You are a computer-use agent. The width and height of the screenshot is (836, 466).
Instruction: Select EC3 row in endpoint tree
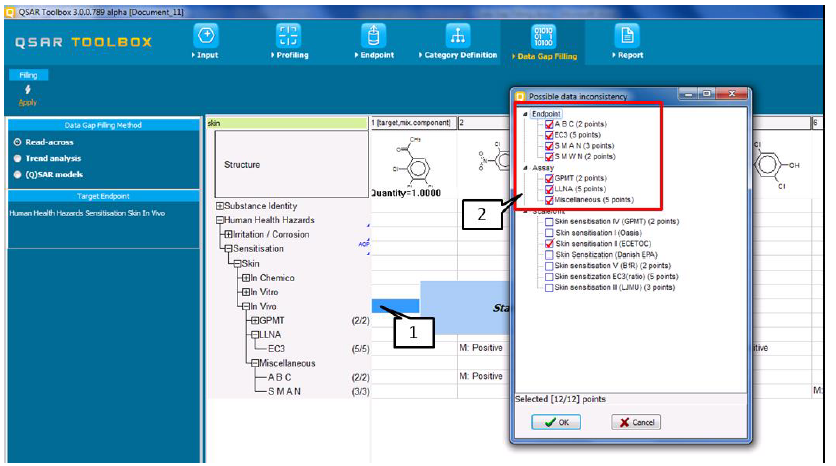coord(276,349)
